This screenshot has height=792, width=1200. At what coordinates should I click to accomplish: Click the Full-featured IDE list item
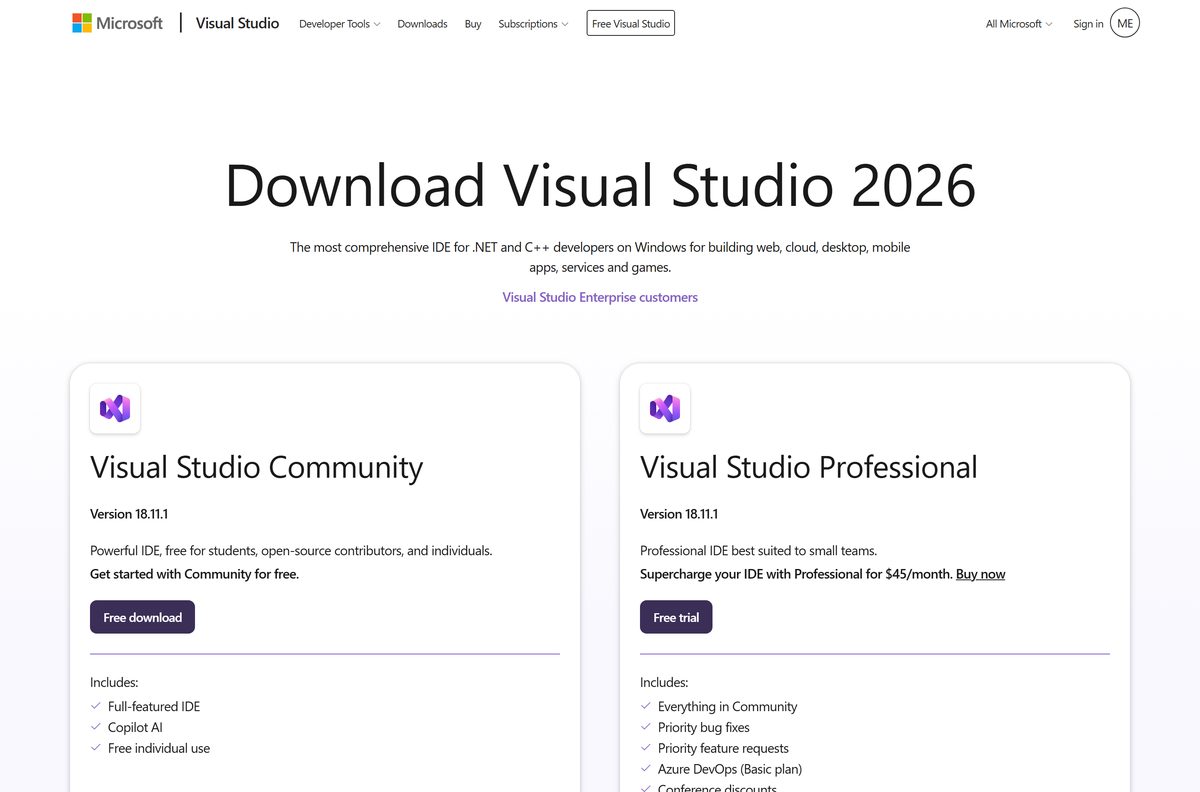click(x=154, y=706)
